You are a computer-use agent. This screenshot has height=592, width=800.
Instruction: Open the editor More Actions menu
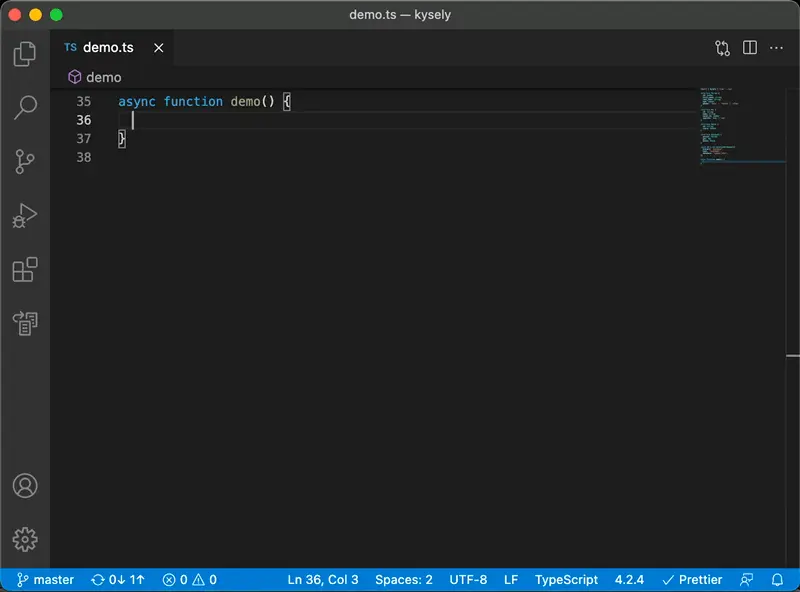coord(778,47)
